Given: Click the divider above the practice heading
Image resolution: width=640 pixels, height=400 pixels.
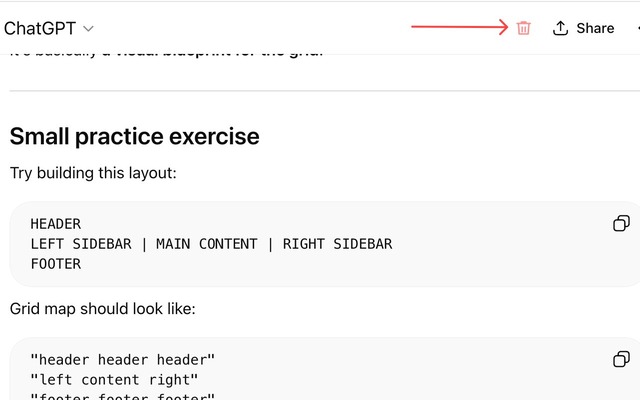Looking at the screenshot, I should pyautogui.click(x=320, y=91).
